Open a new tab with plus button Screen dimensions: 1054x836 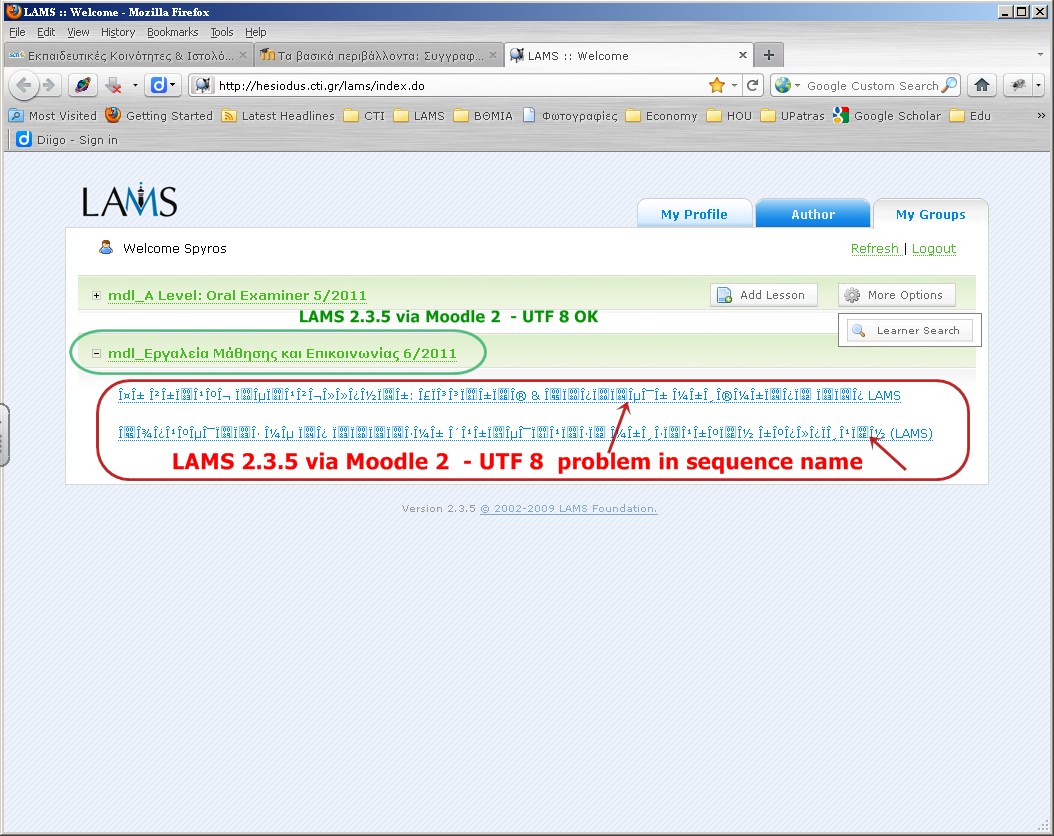coord(768,56)
